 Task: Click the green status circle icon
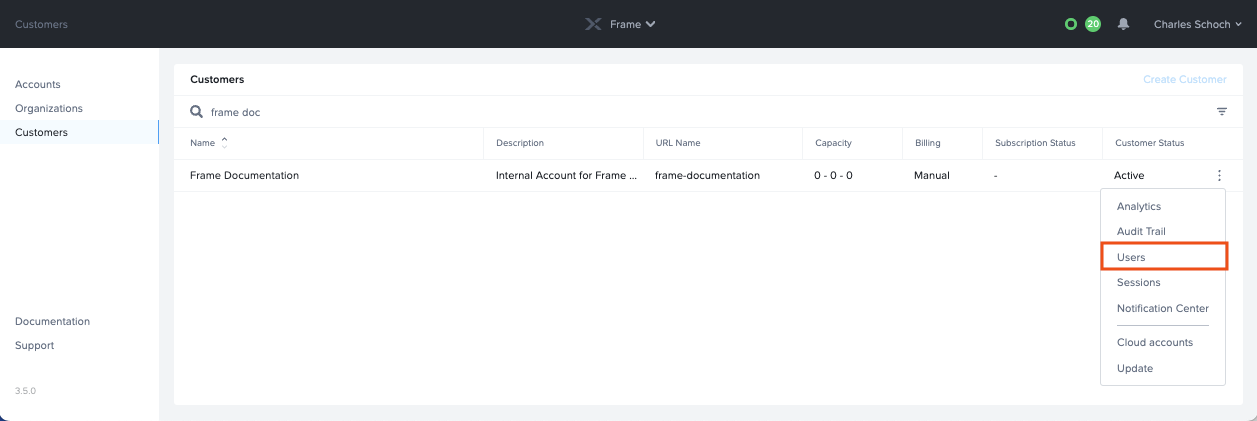pos(1071,24)
